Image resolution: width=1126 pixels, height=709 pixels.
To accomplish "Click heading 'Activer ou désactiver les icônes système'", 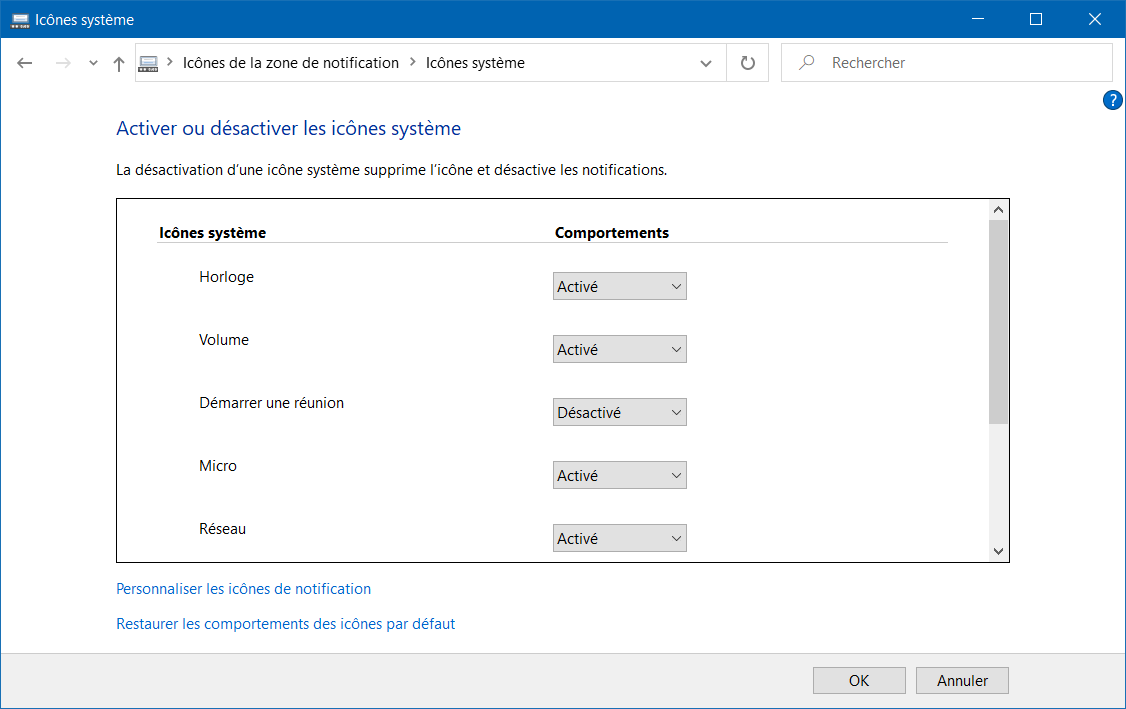I will click(289, 128).
